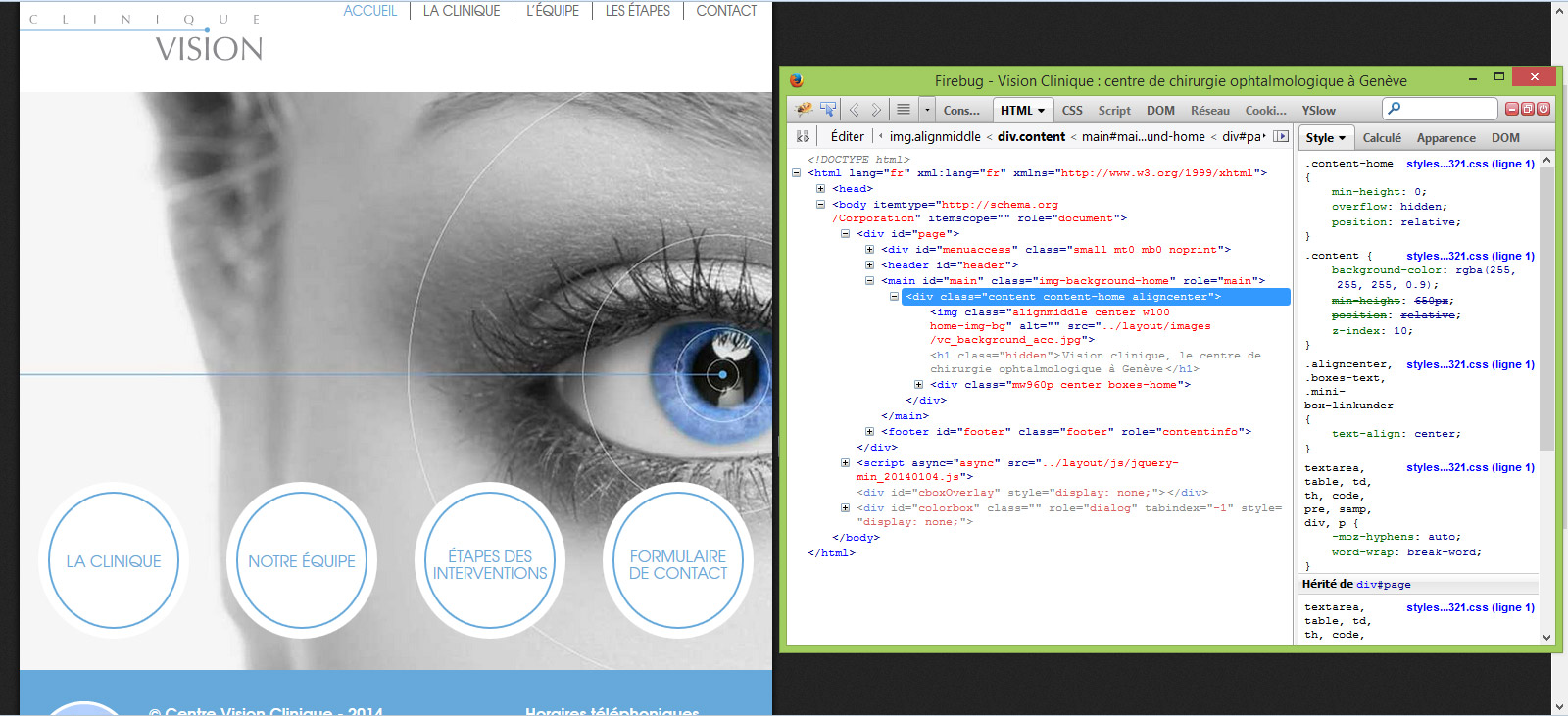The height and width of the screenshot is (716, 1568).
Task: Expand the div mw960p boxes-home node
Action: coord(918,385)
